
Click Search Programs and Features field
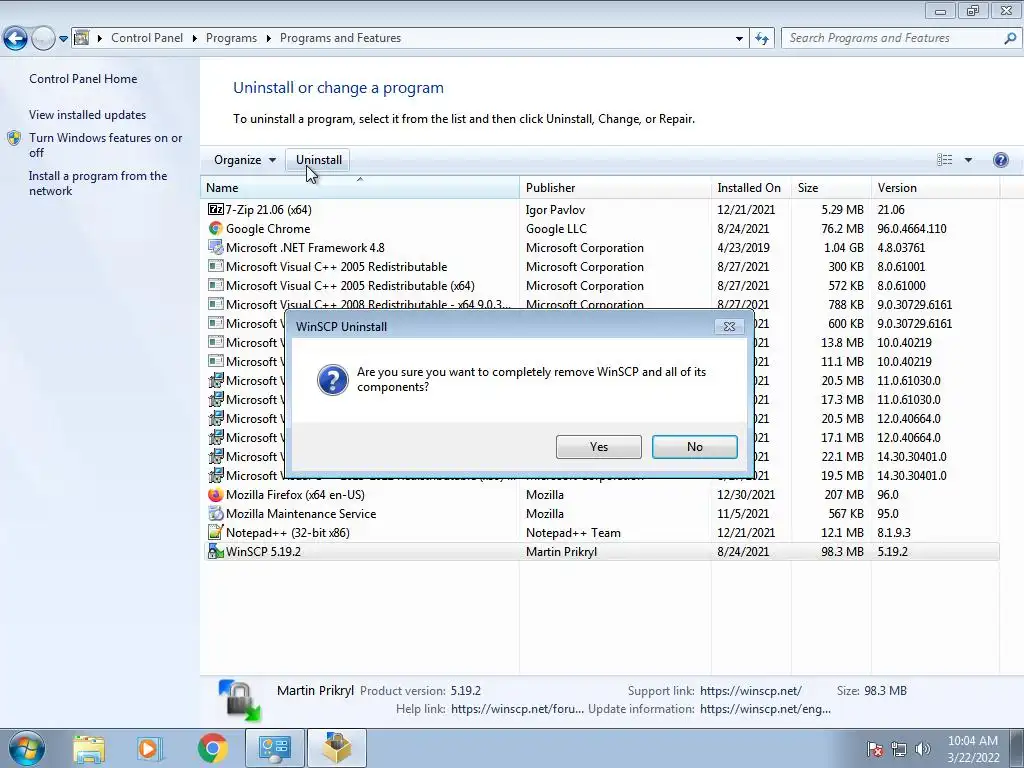coord(891,38)
